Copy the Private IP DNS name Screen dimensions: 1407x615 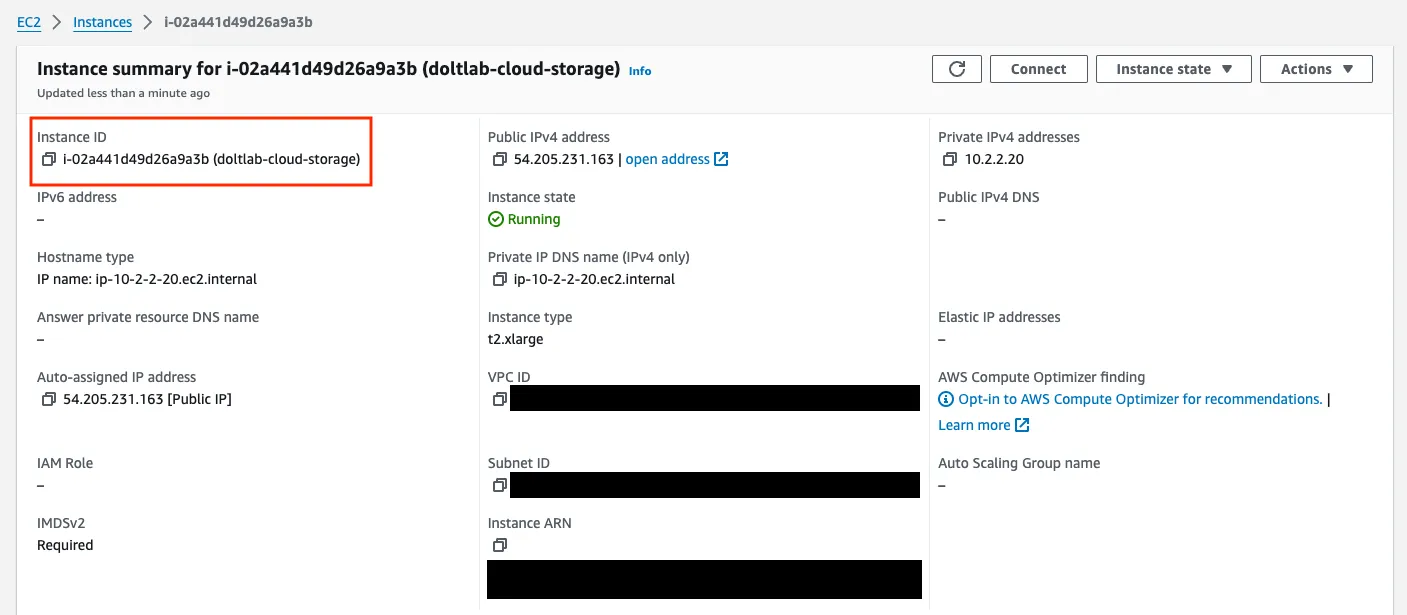500,279
